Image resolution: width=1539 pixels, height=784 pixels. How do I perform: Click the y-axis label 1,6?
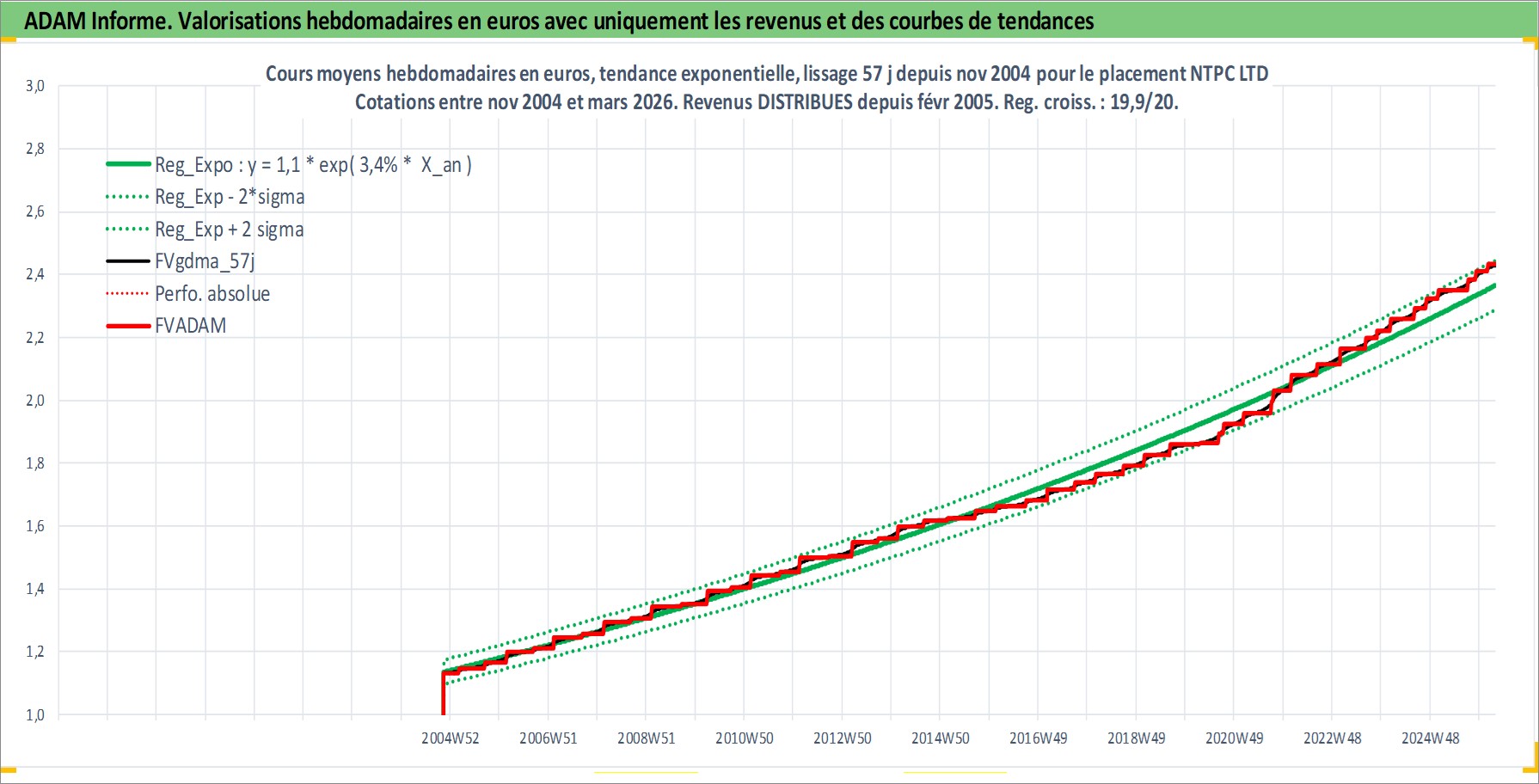click(34, 526)
